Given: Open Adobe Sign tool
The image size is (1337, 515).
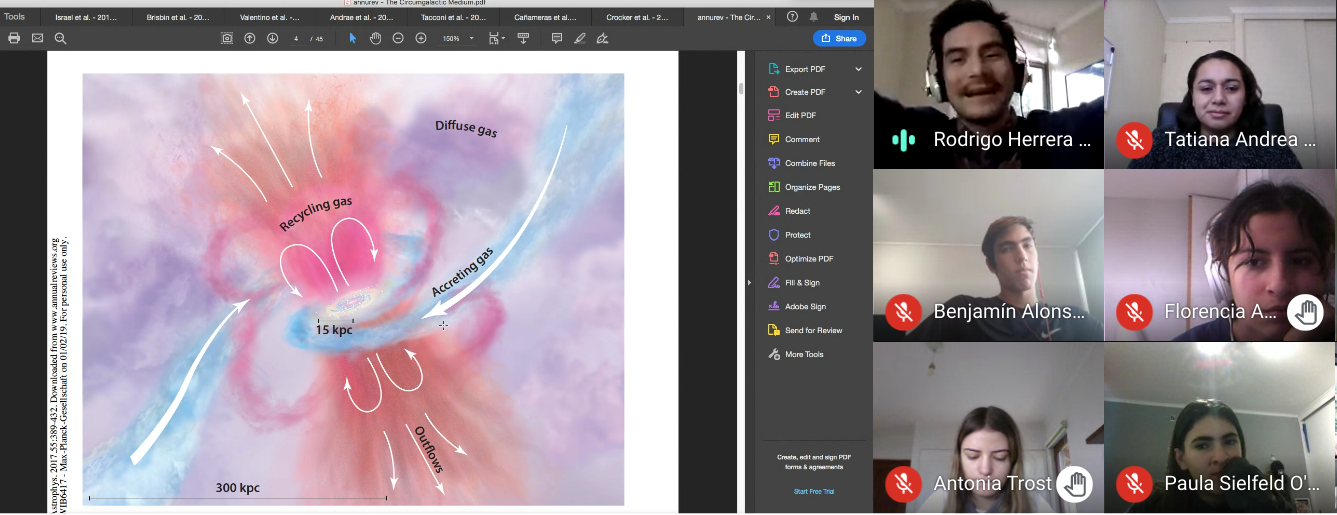Looking at the screenshot, I should pos(805,307).
